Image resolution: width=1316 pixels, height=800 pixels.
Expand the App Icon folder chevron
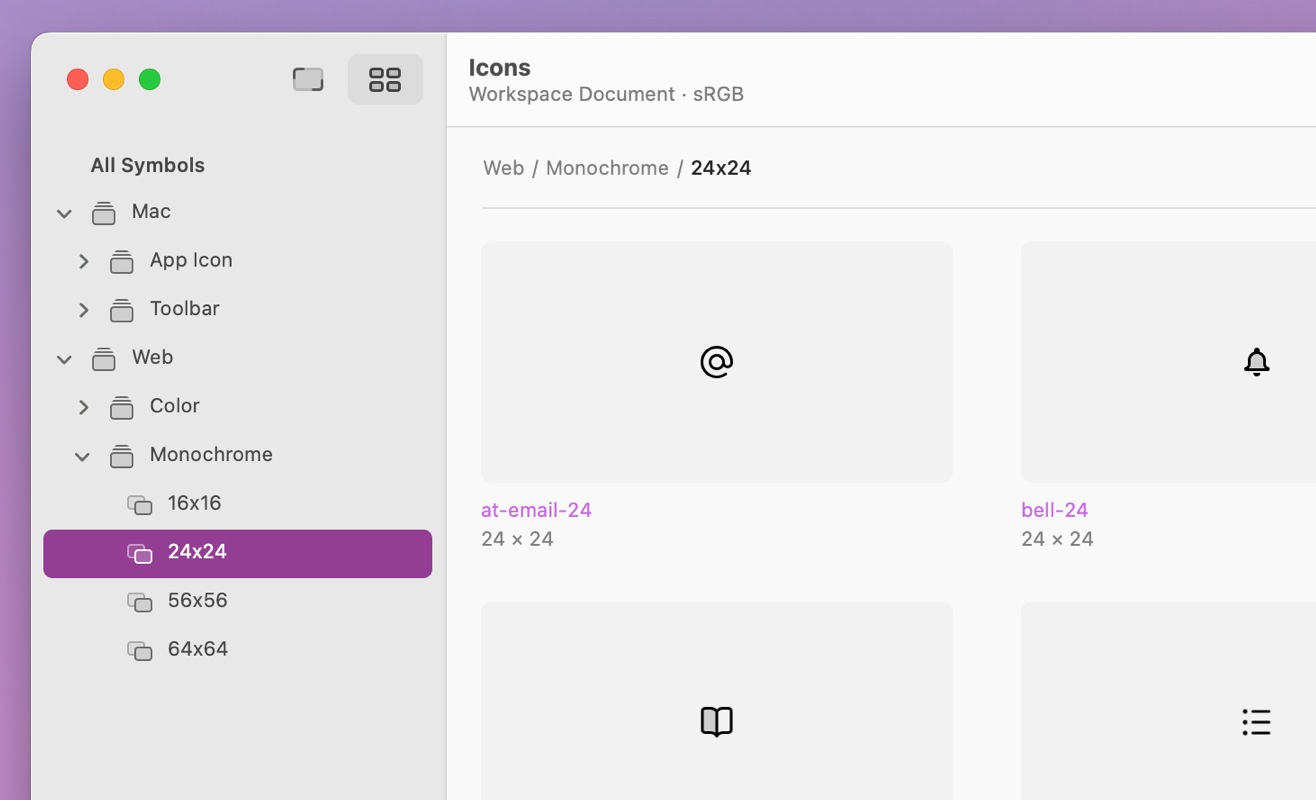coord(84,262)
